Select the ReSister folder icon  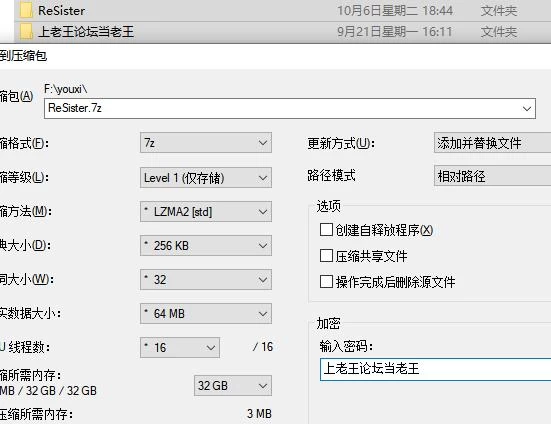[26, 11]
